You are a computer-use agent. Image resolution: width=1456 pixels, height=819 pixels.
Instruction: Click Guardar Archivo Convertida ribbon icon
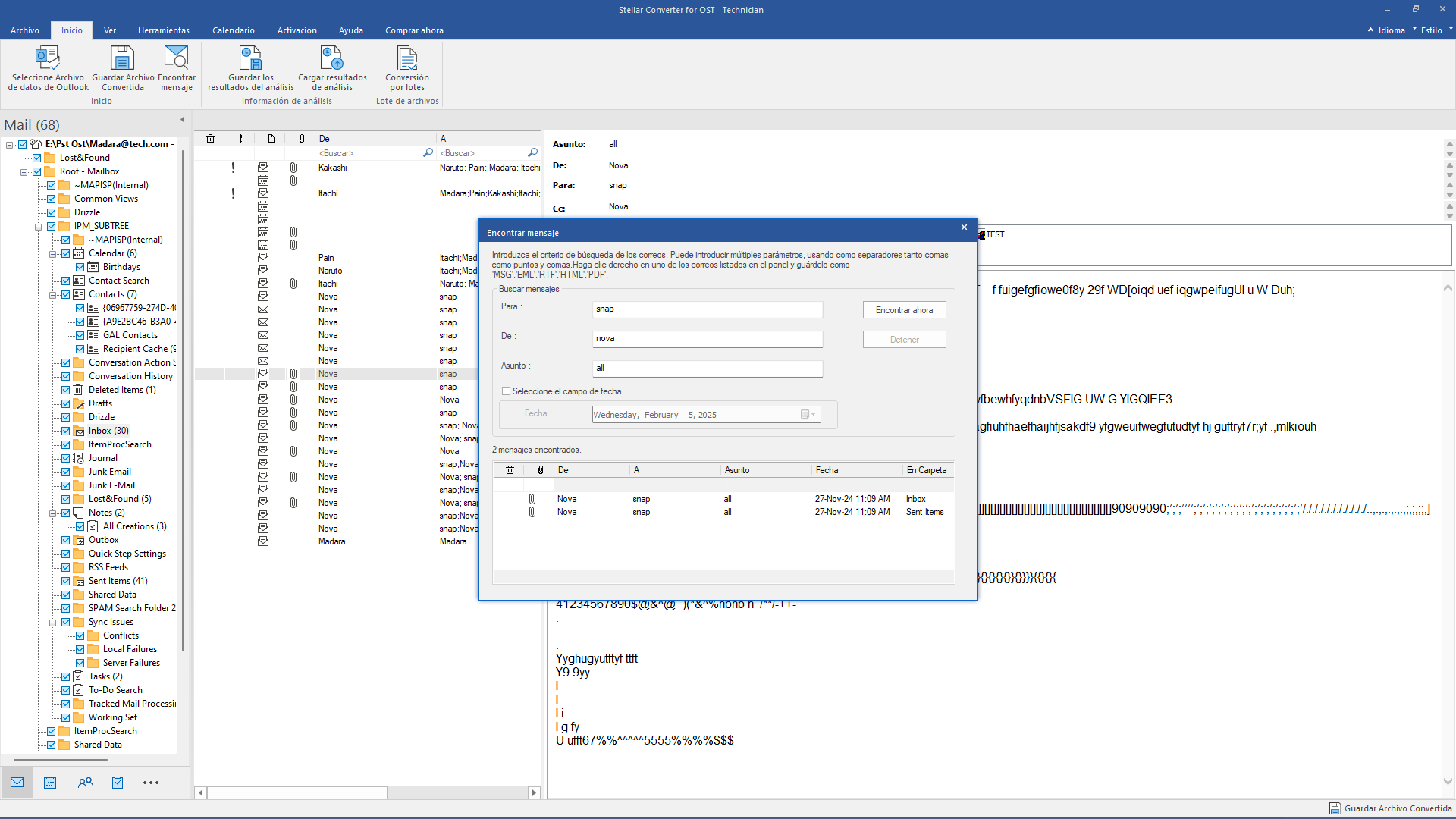click(123, 58)
